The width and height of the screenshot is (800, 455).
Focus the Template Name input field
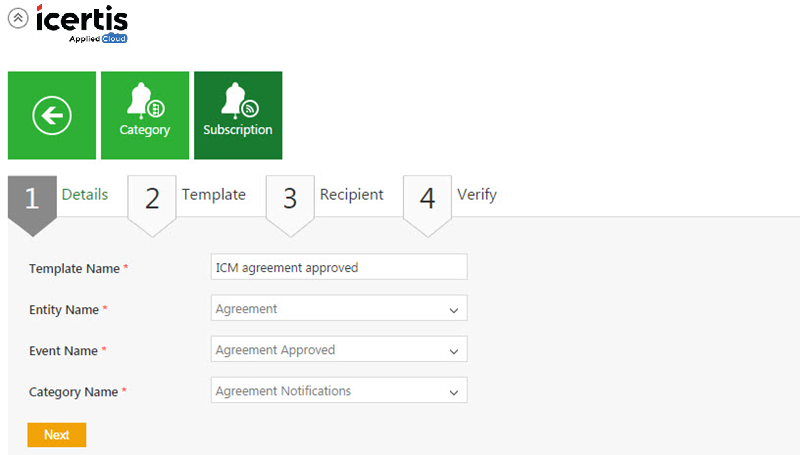point(339,267)
